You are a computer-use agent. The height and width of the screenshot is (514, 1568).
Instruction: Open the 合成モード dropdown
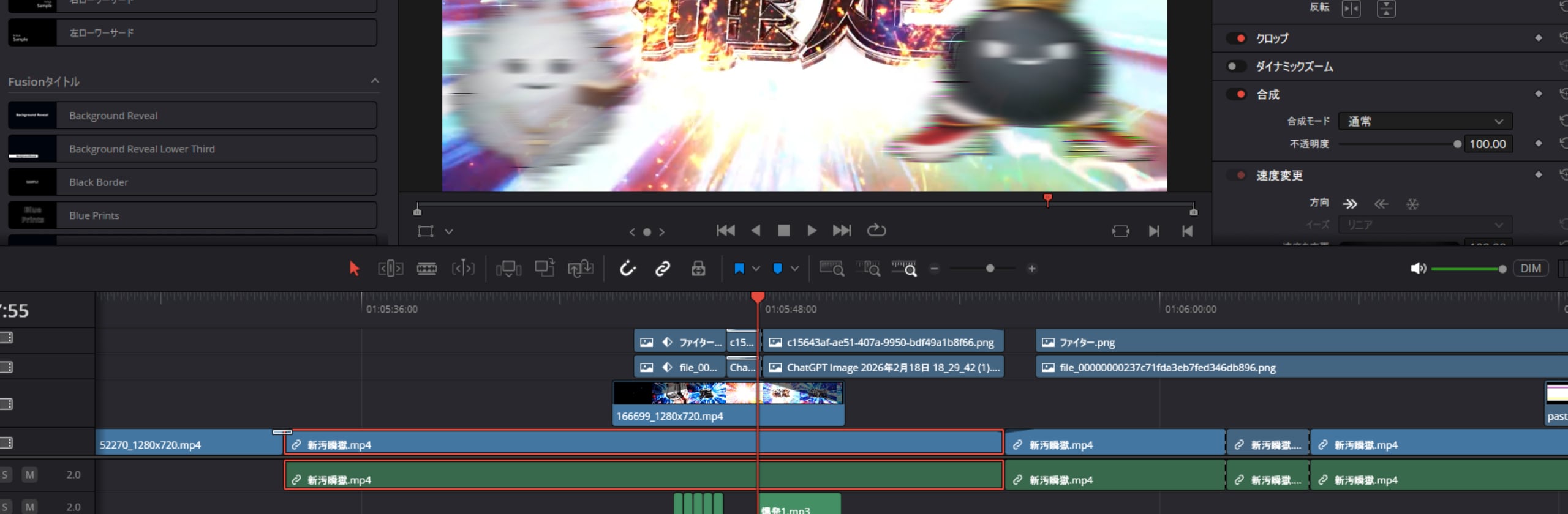[1425, 121]
